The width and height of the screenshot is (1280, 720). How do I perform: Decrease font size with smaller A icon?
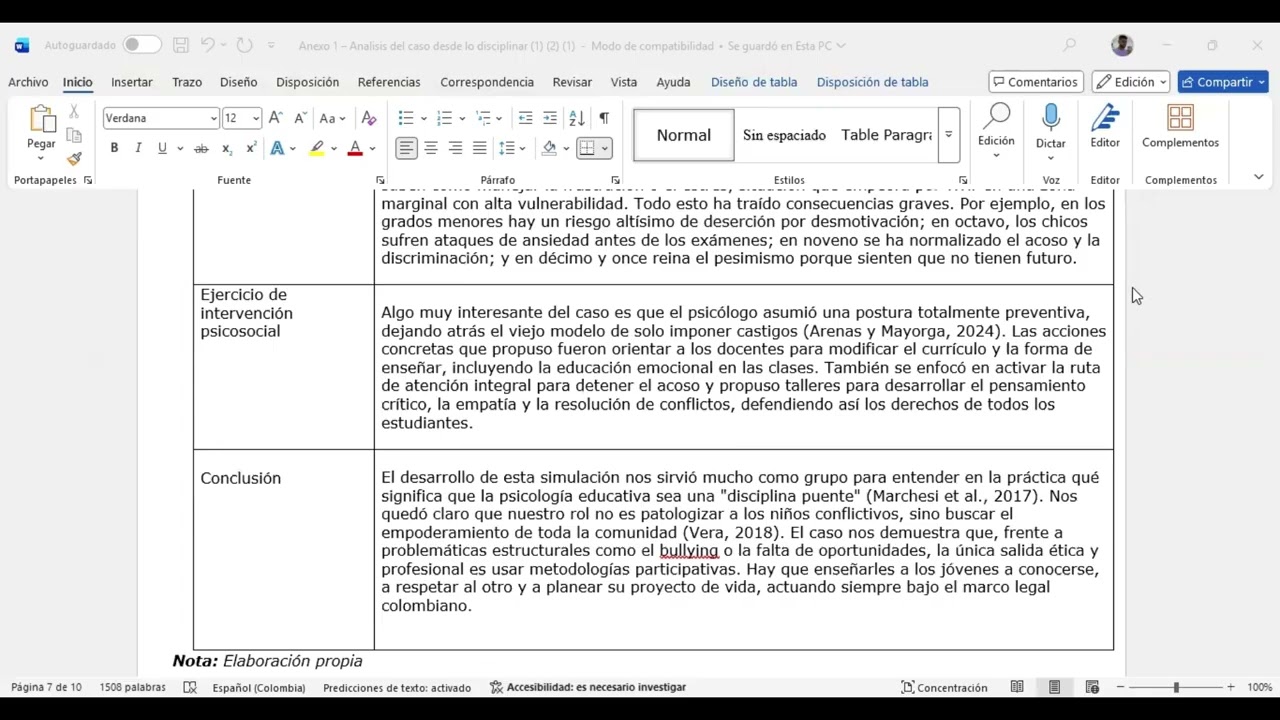[x=300, y=118]
